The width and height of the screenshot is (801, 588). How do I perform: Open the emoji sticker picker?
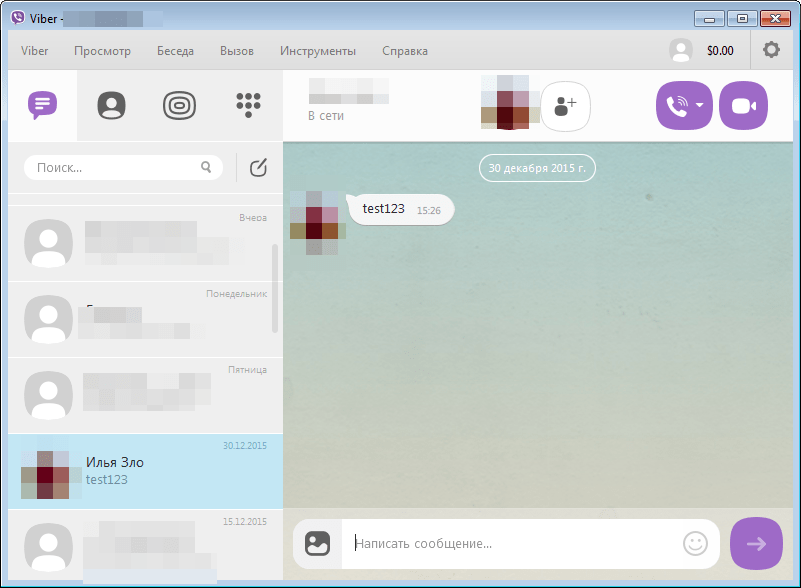coord(695,543)
